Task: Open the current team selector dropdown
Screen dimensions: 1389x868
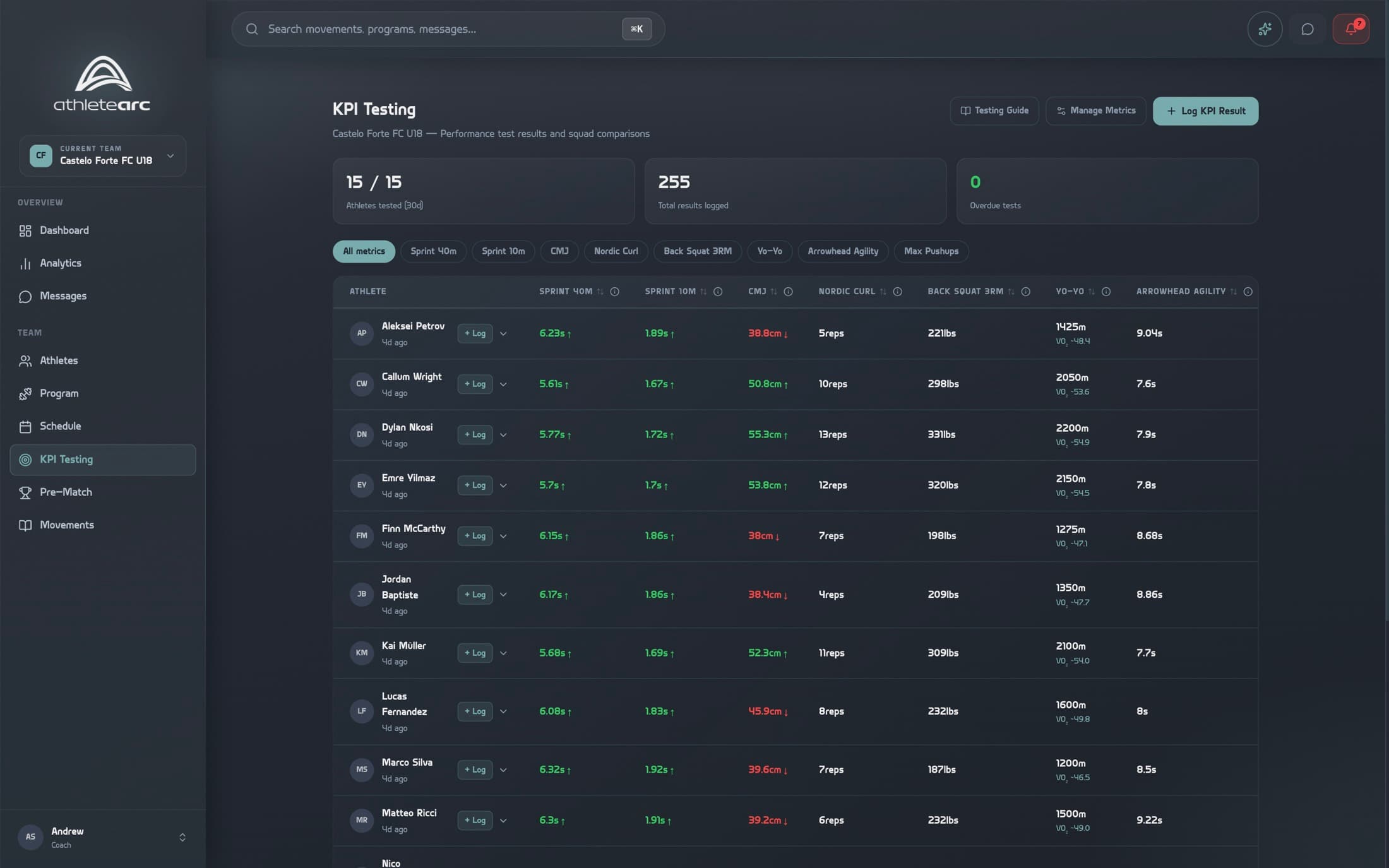Action: pos(103,155)
